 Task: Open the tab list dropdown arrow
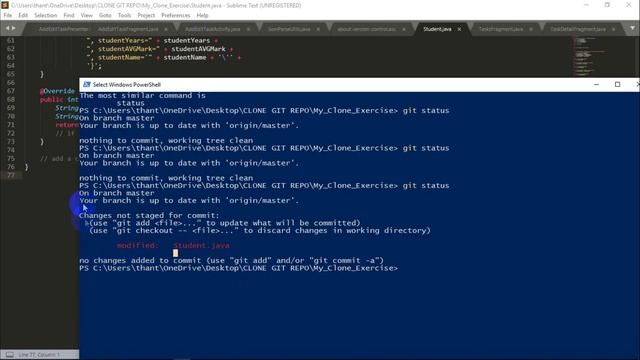click(632, 28)
